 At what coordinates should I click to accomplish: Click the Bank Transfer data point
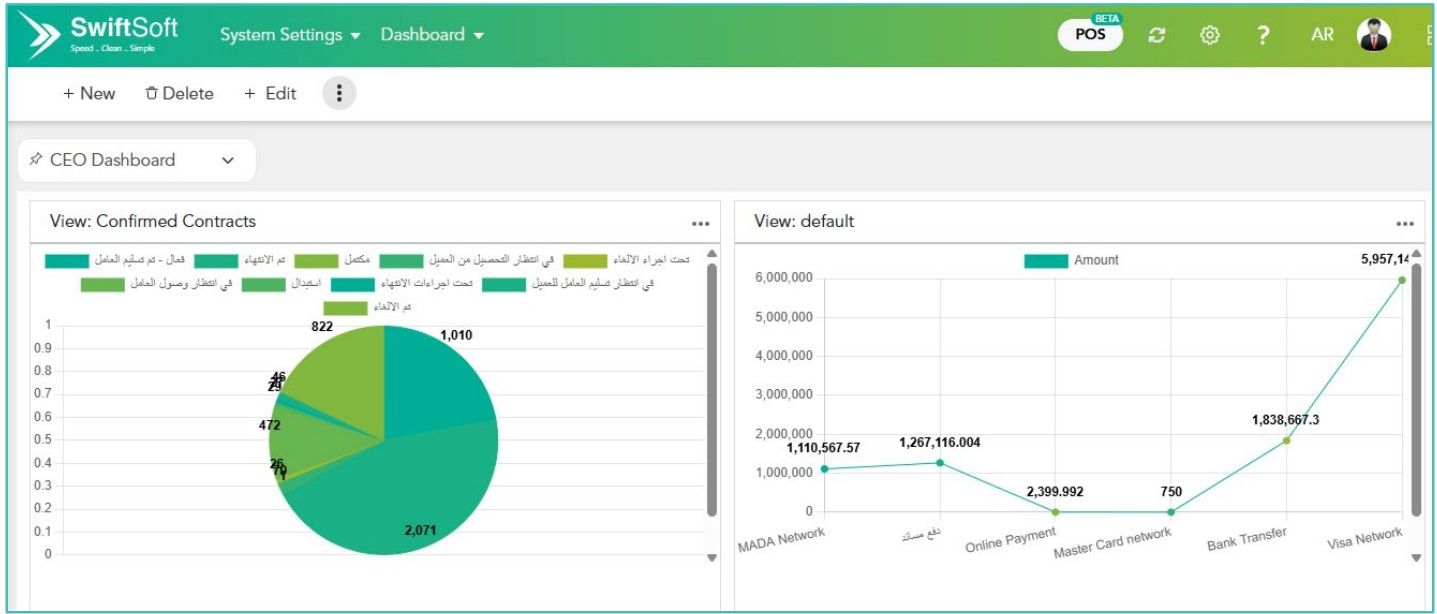pyautogui.click(x=1287, y=440)
